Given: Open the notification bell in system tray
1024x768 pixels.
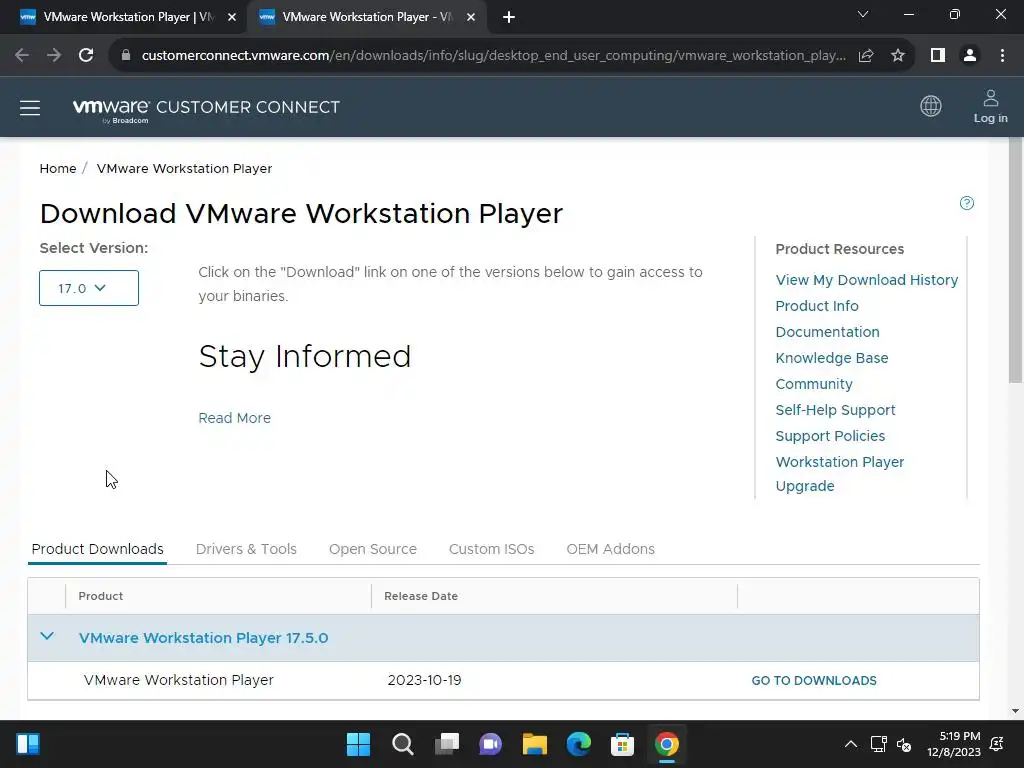Looking at the screenshot, I should [x=997, y=744].
